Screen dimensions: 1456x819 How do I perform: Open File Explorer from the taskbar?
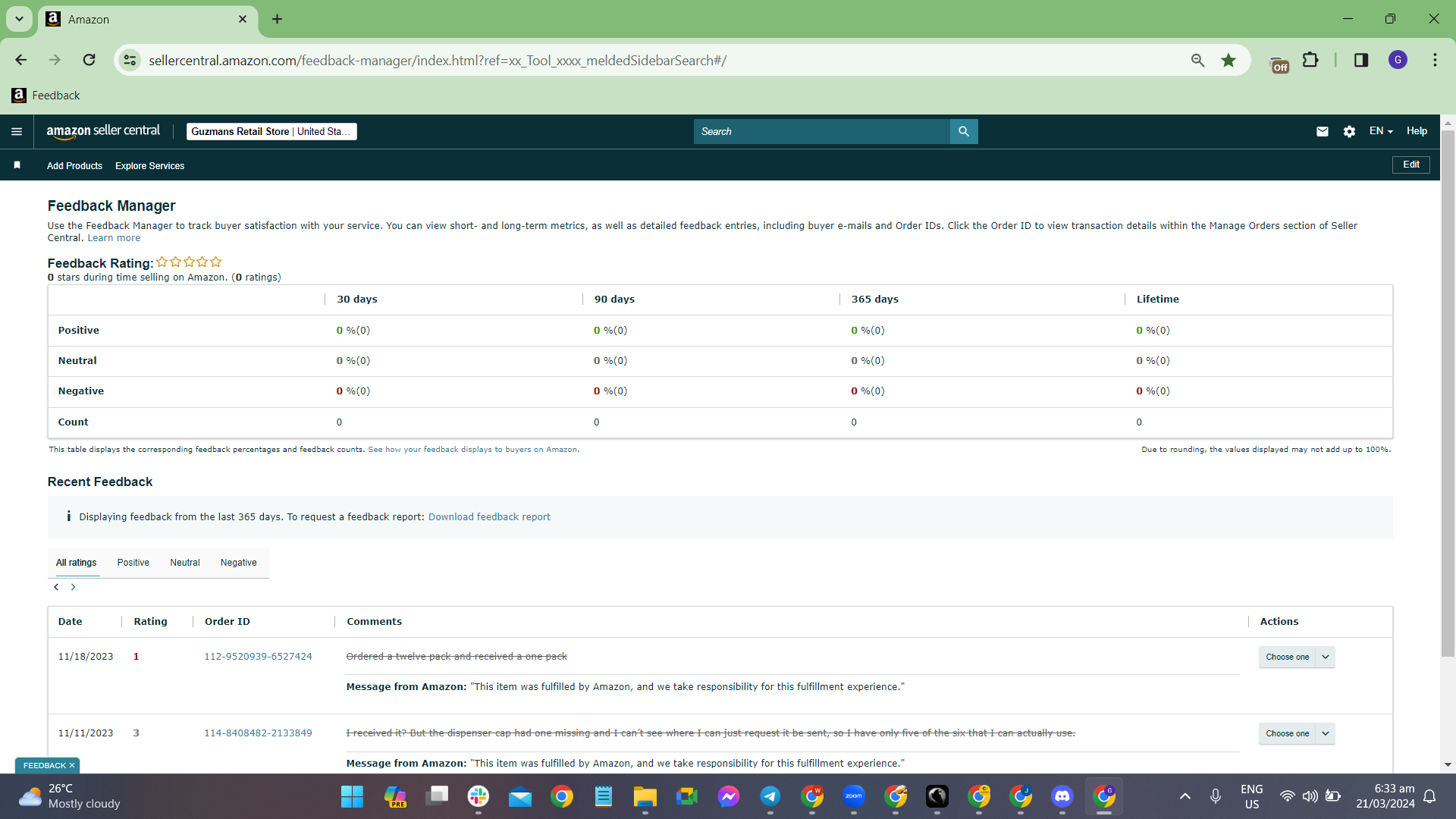pyautogui.click(x=645, y=796)
